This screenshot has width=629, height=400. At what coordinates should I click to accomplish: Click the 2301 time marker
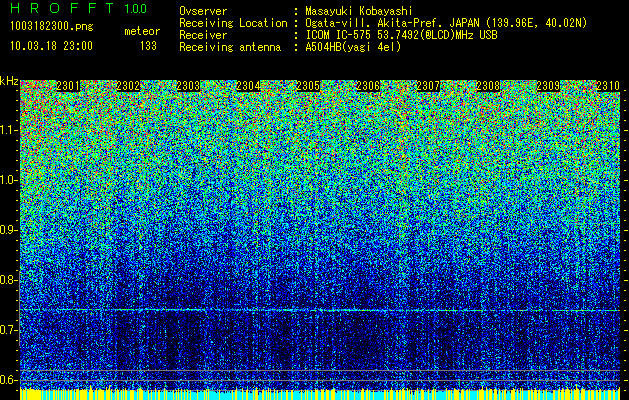point(68,86)
